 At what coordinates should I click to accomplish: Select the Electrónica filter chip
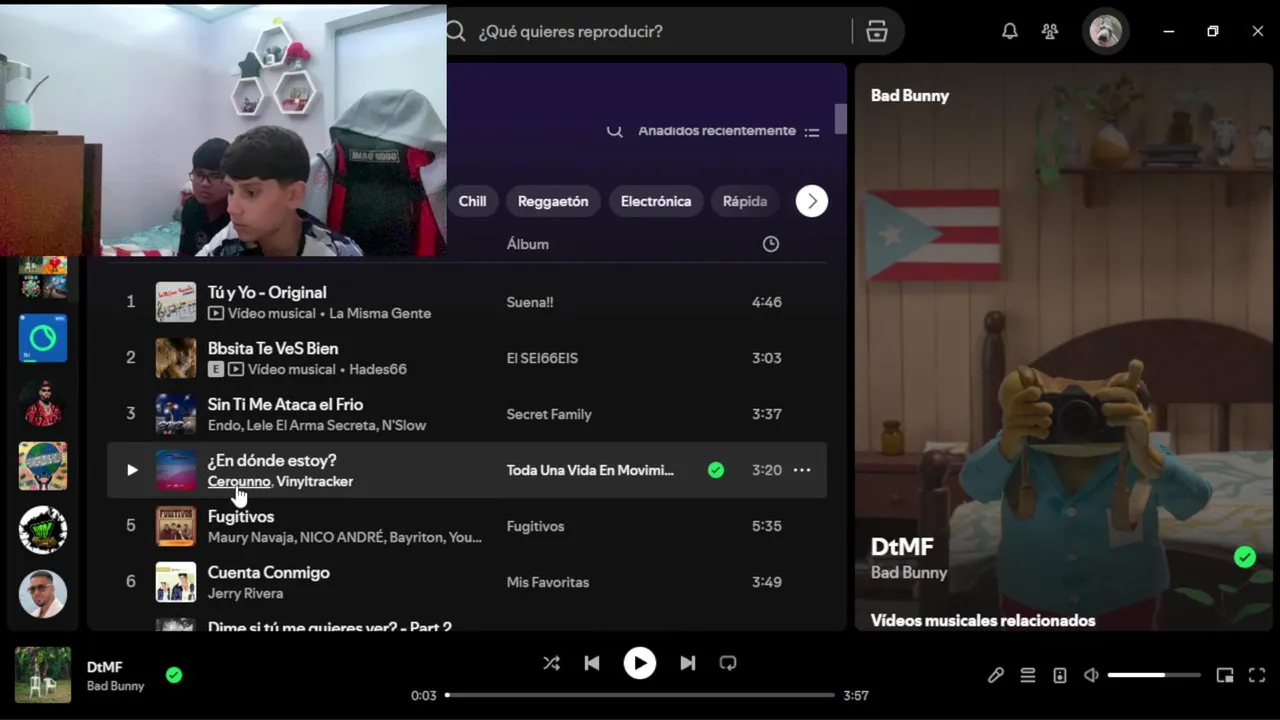point(656,201)
